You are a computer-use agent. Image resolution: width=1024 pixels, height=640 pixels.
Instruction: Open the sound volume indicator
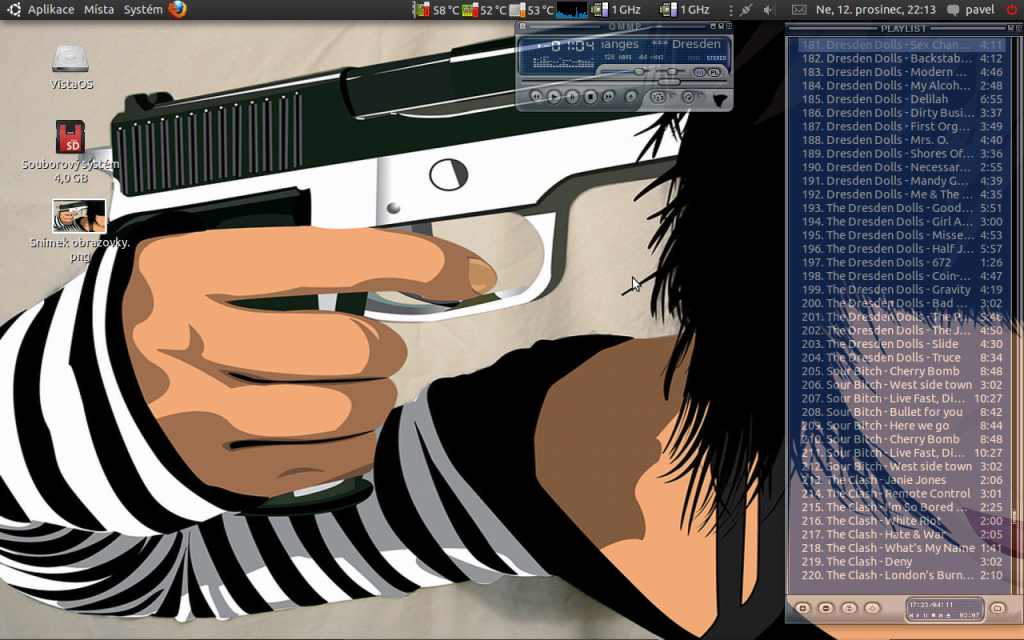tap(769, 10)
